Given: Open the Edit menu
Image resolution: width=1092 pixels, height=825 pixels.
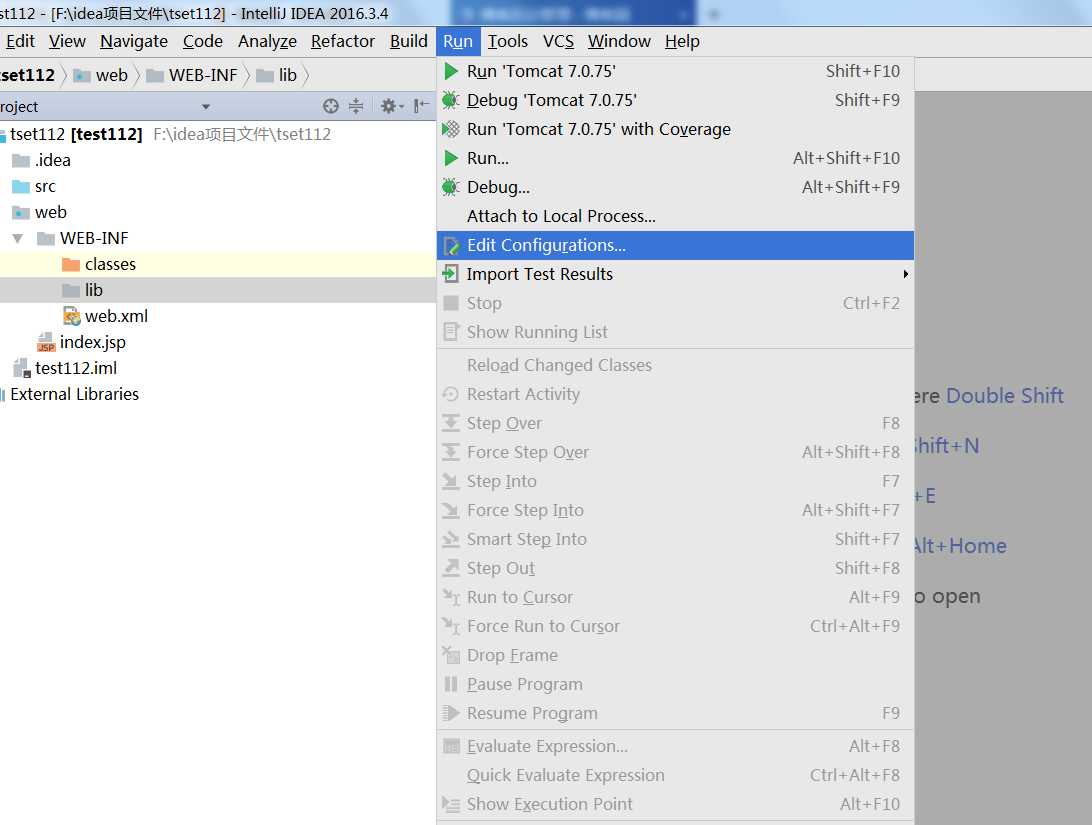Looking at the screenshot, I should click(x=20, y=41).
